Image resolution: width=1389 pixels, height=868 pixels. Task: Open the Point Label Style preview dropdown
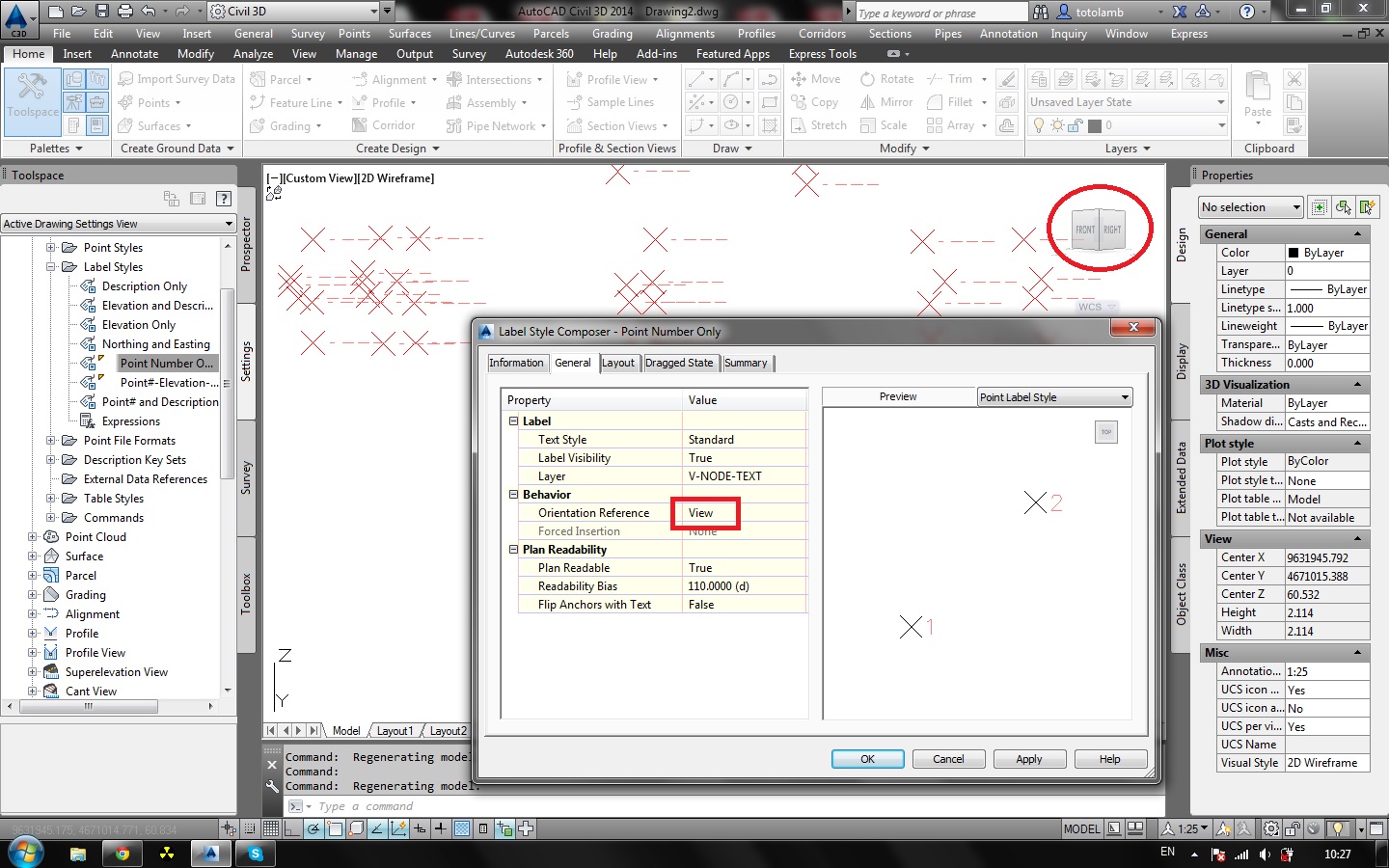tap(1123, 396)
